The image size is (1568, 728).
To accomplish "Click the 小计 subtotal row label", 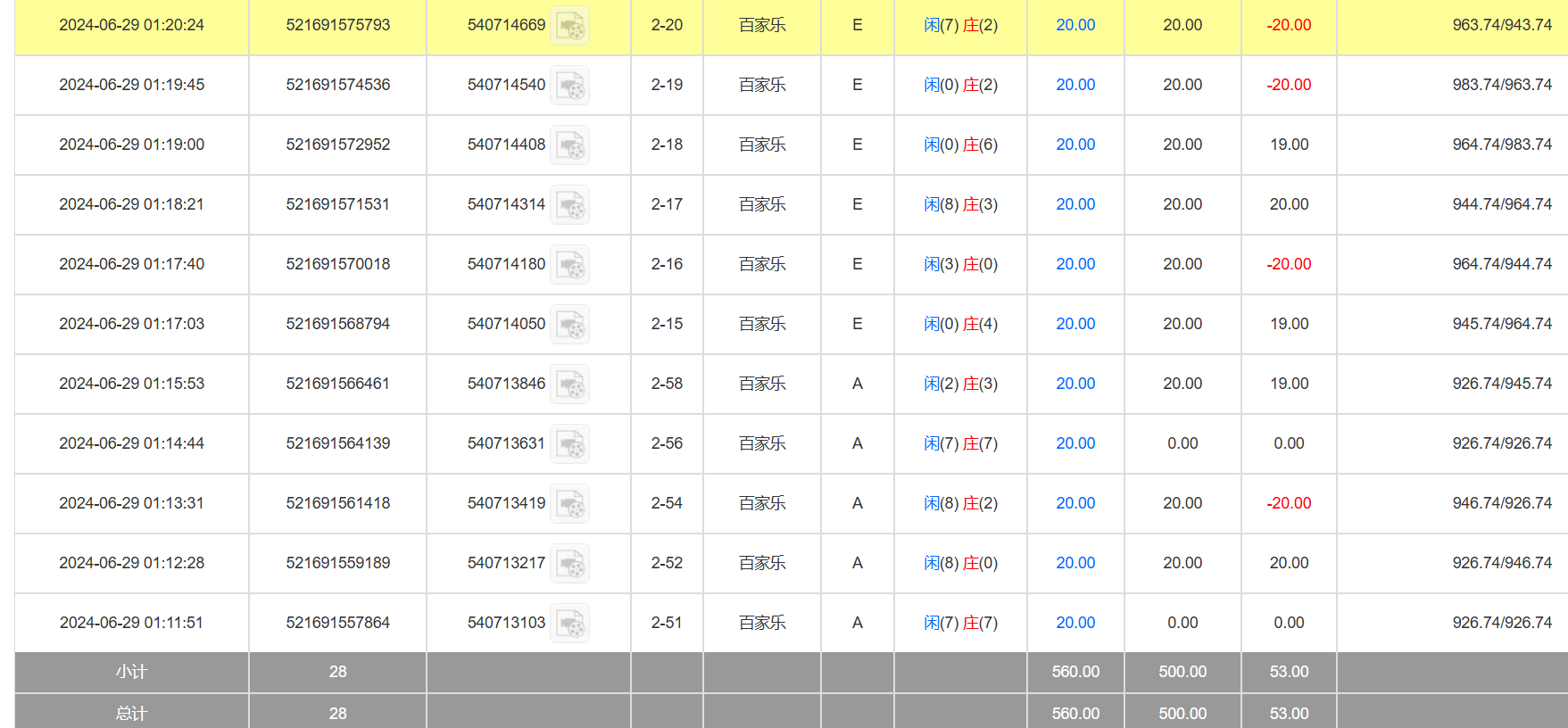I will click(x=131, y=672).
